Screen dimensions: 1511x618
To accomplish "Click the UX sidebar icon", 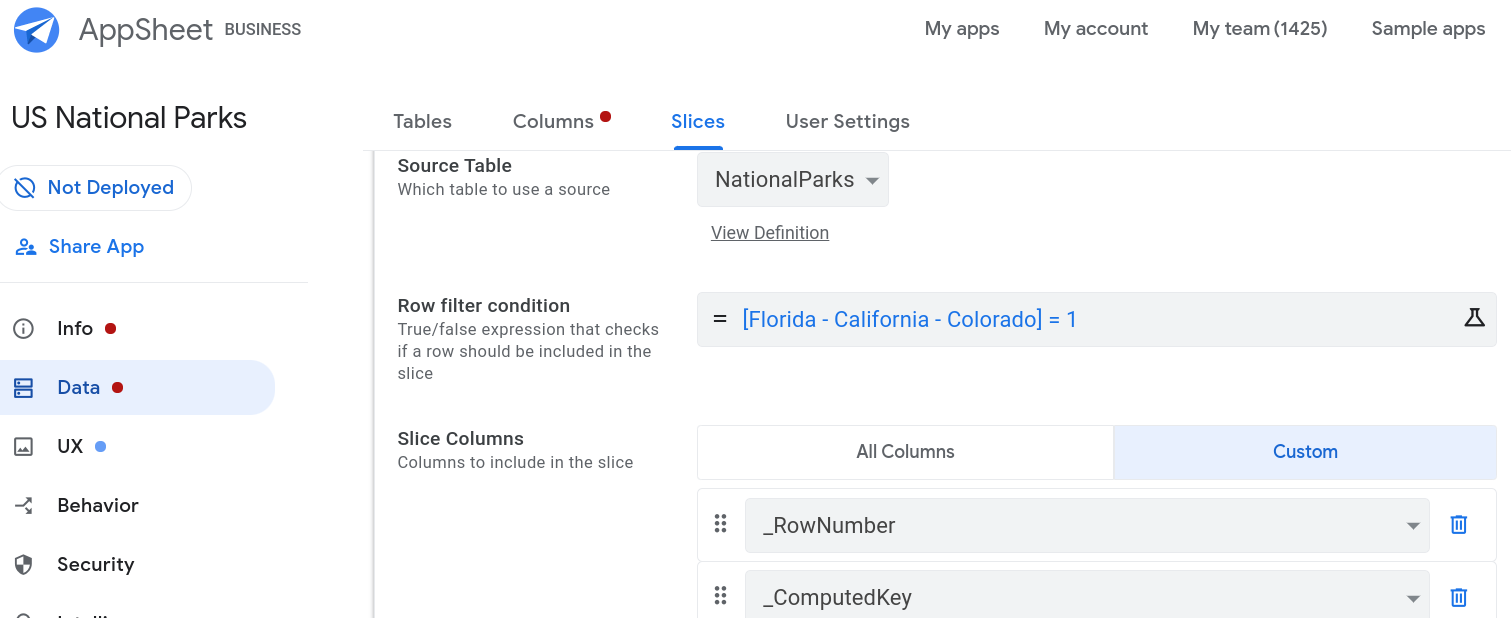I will [x=24, y=446].
